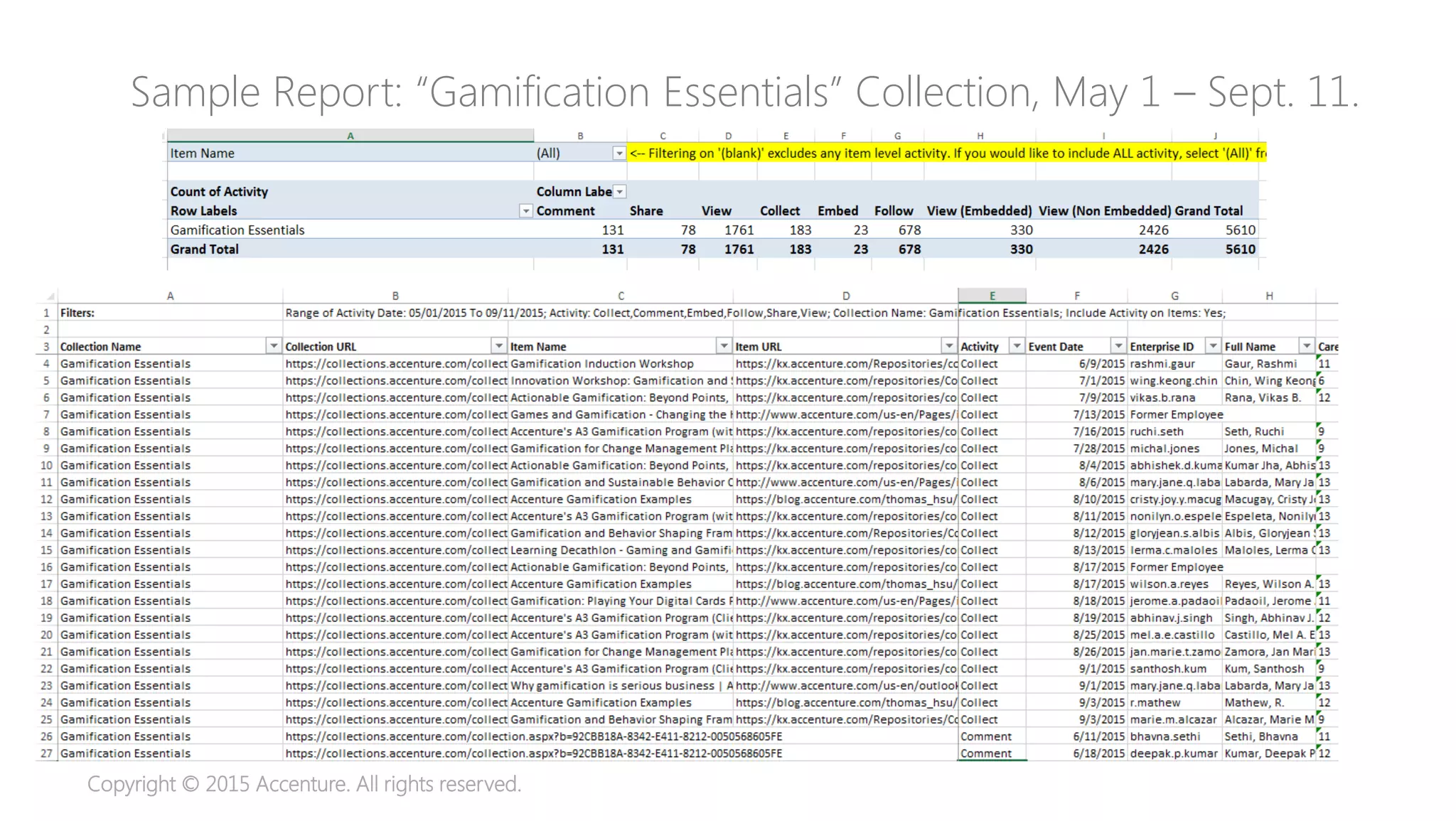Click the 'Embed' column label
The height and width of the screenshot is (821, 1456).
[837, 211]
